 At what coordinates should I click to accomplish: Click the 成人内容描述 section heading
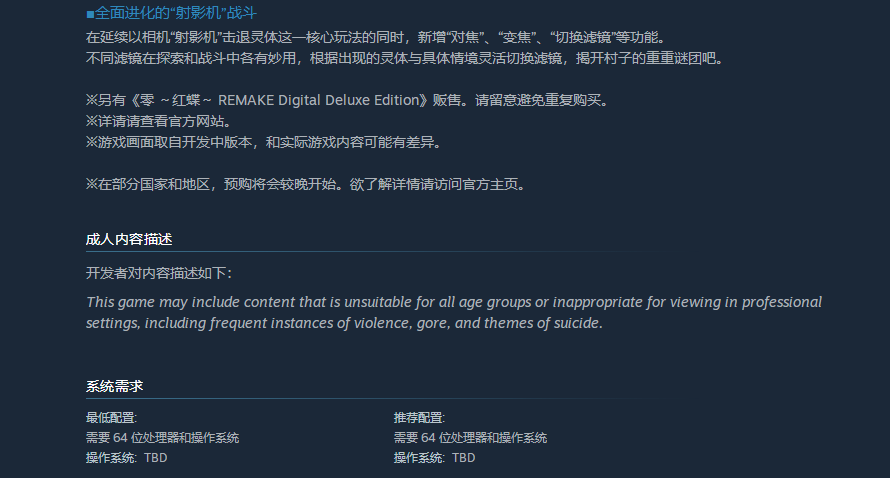click(x=129, y=239)
